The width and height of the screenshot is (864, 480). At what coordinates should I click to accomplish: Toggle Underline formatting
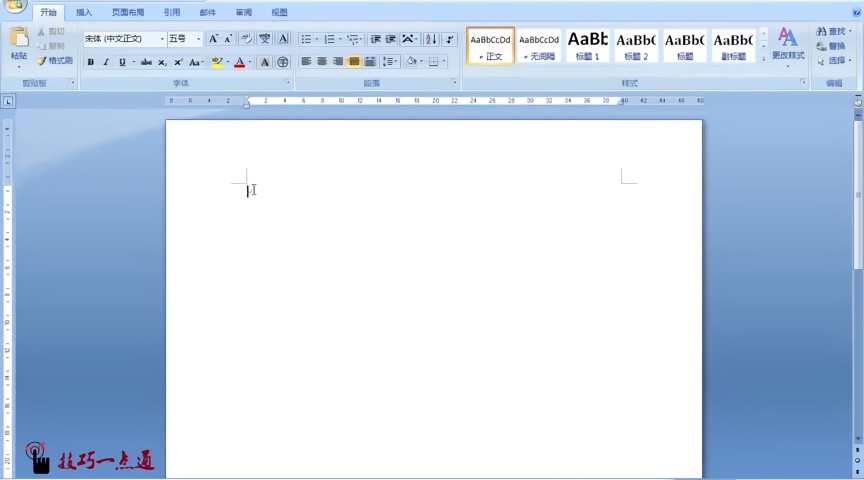click(122, 62)
